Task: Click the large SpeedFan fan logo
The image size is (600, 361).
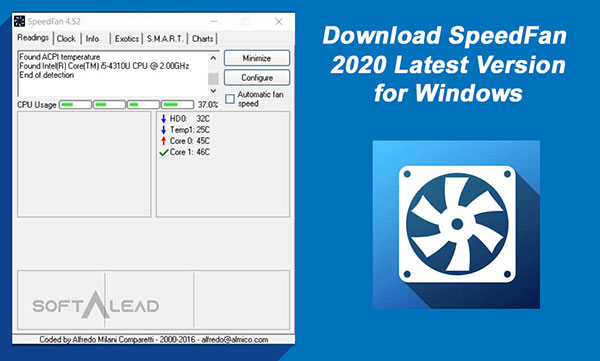Action: 457,224
